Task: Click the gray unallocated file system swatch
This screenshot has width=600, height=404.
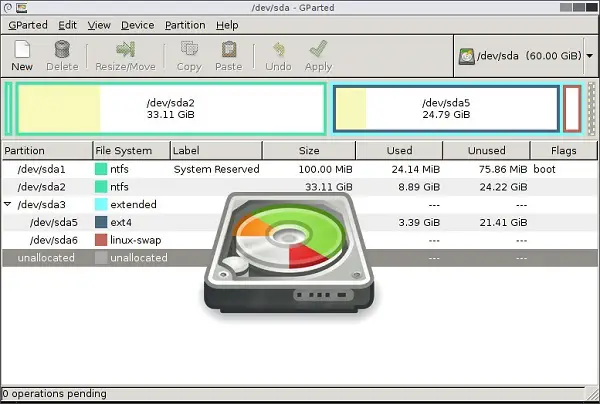Action: click(101, 257)
